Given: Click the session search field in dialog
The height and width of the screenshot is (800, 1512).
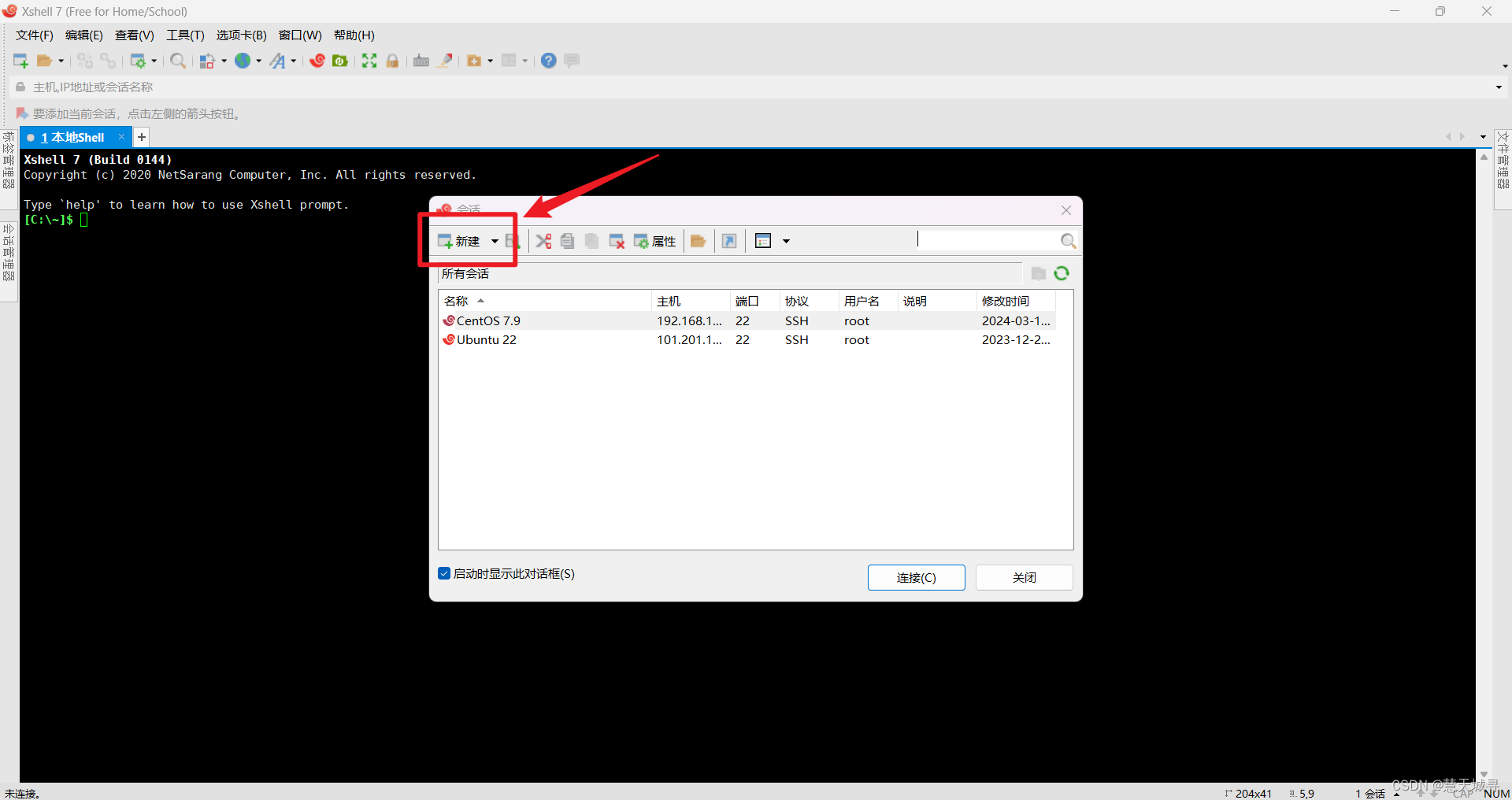Looking at the screenshot, I should click(x=987, y=239).
